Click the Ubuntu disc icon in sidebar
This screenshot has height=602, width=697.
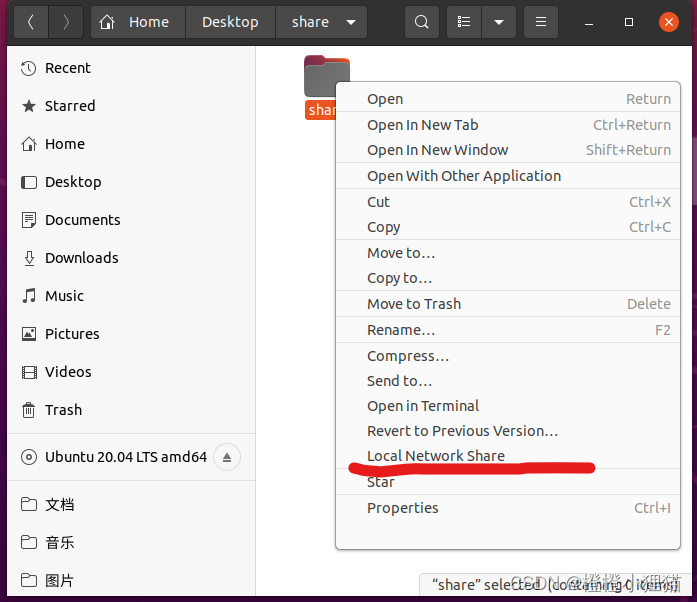point(28,457)
